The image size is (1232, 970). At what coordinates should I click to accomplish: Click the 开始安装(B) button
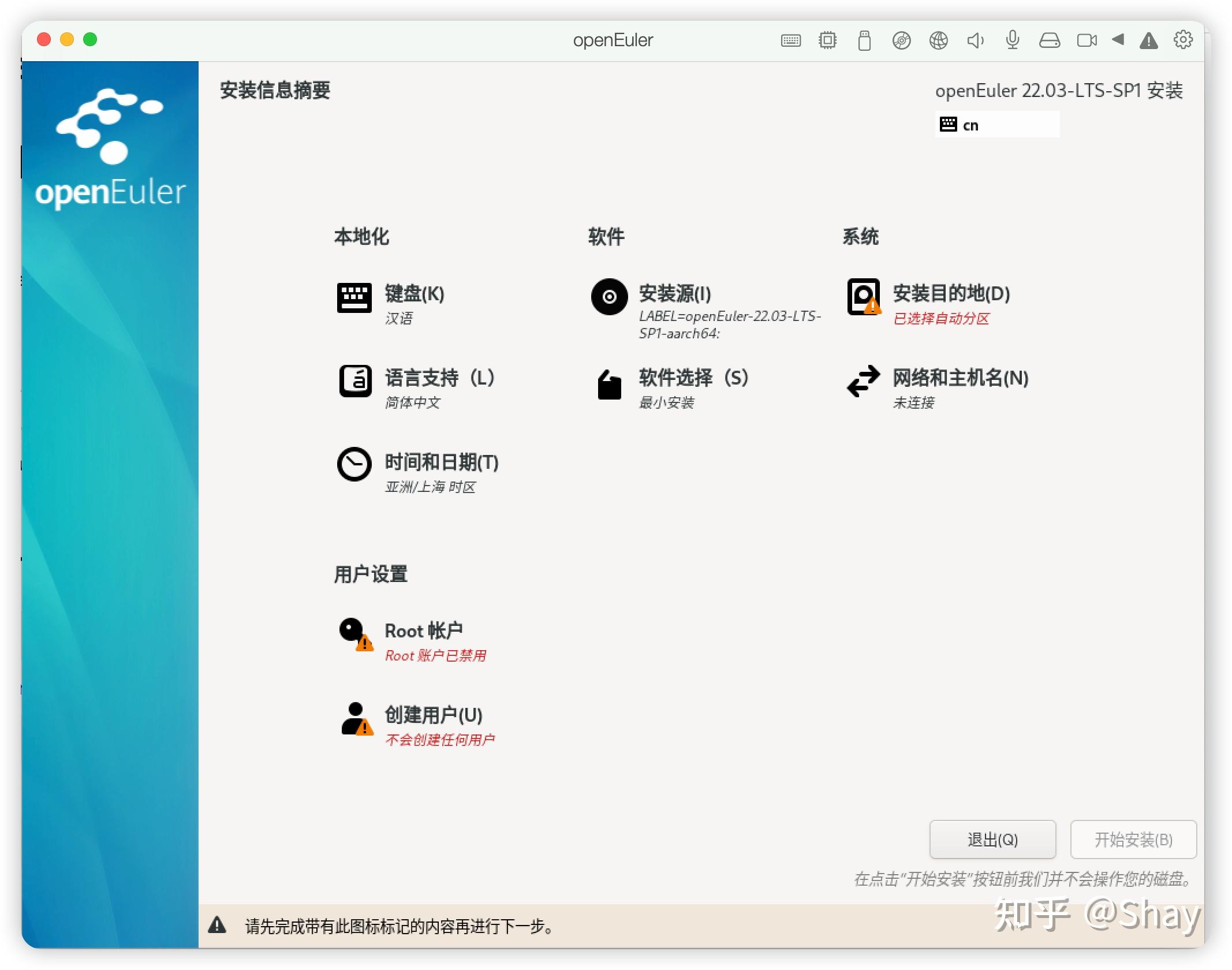coord(1133,840)
